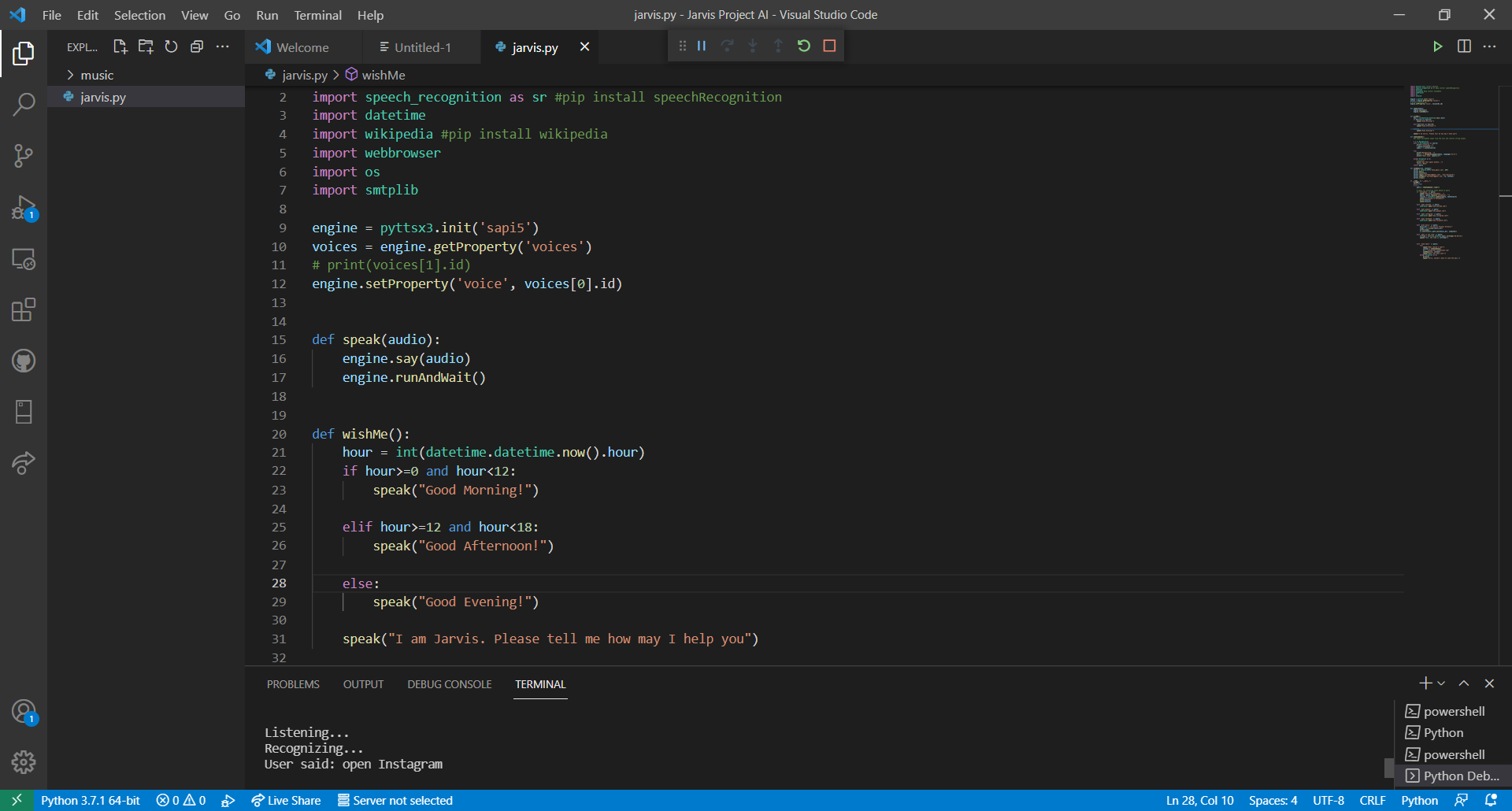
Task: Open the Split Editor icon
Action: (x=1465, y=46)
